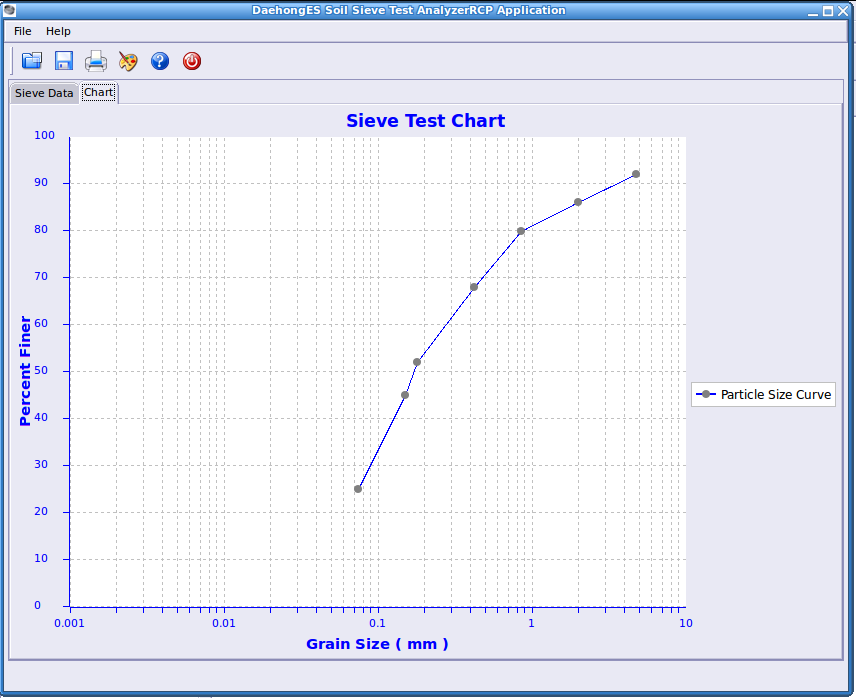Select the Chart tab
The image size is (856, 698).
(x=98, y=92)
